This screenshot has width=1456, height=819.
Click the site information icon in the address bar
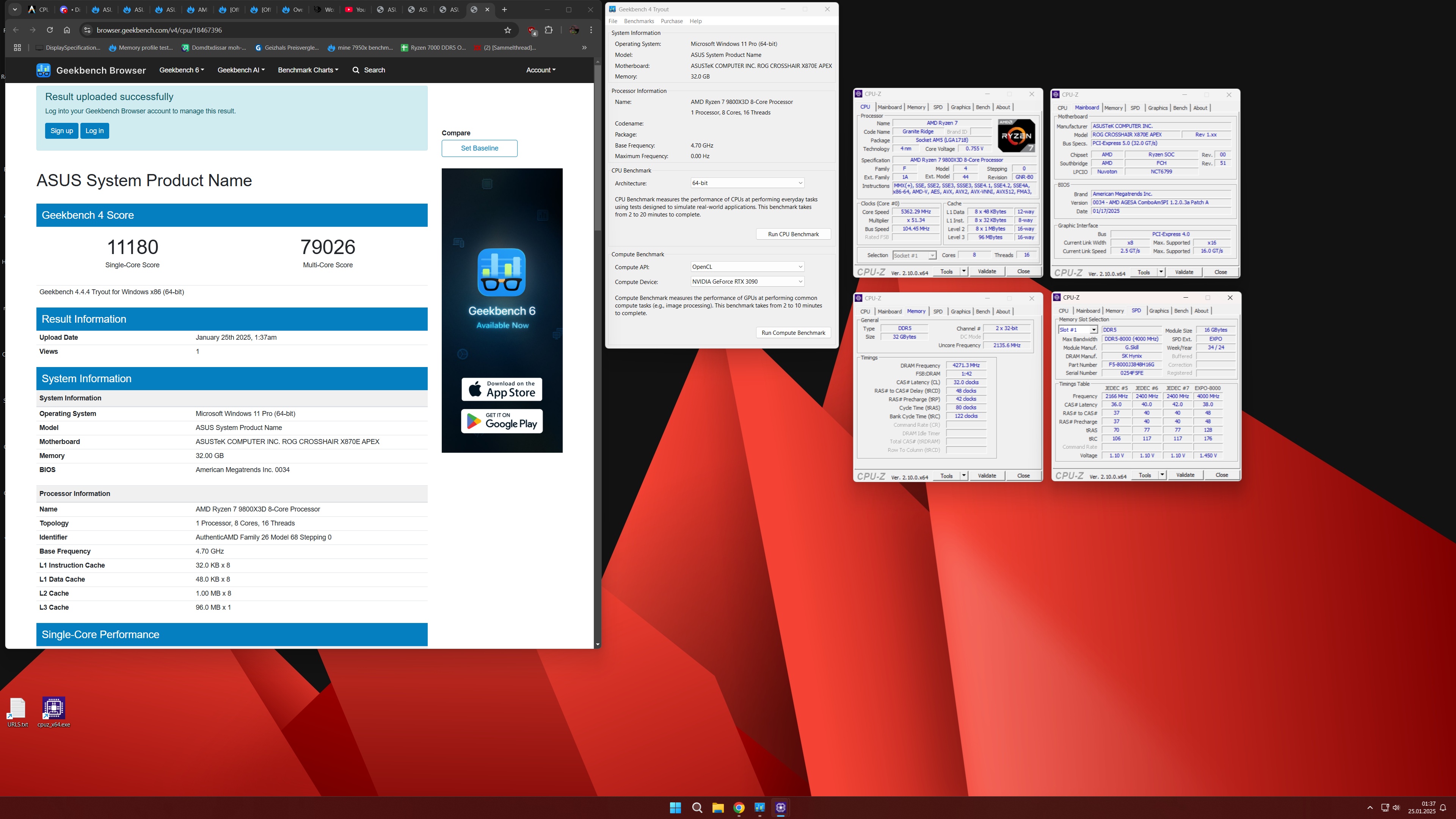click(86, 30)
